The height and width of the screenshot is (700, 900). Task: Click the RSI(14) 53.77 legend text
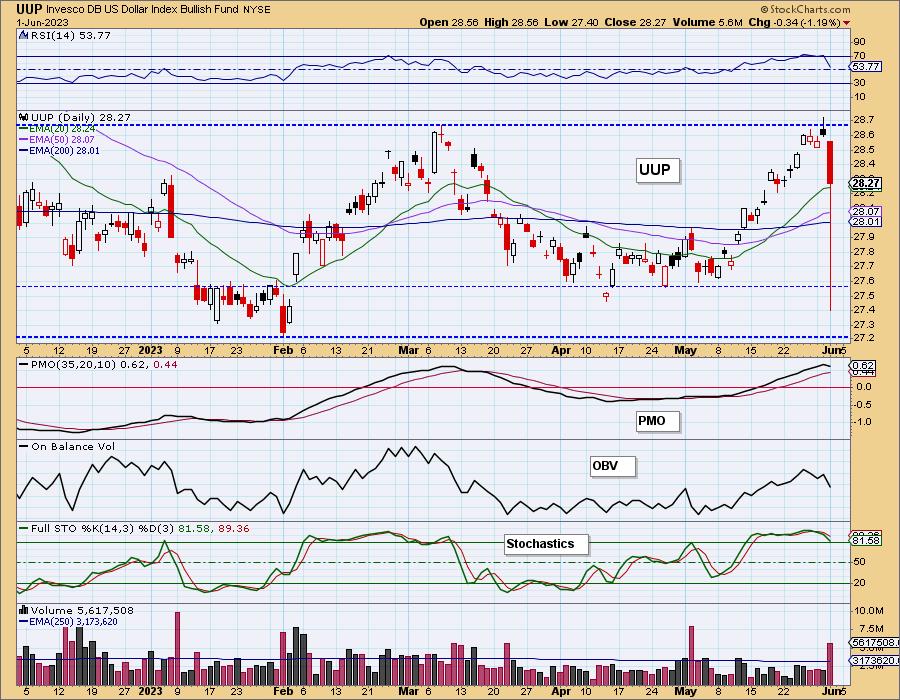point(71,35)
